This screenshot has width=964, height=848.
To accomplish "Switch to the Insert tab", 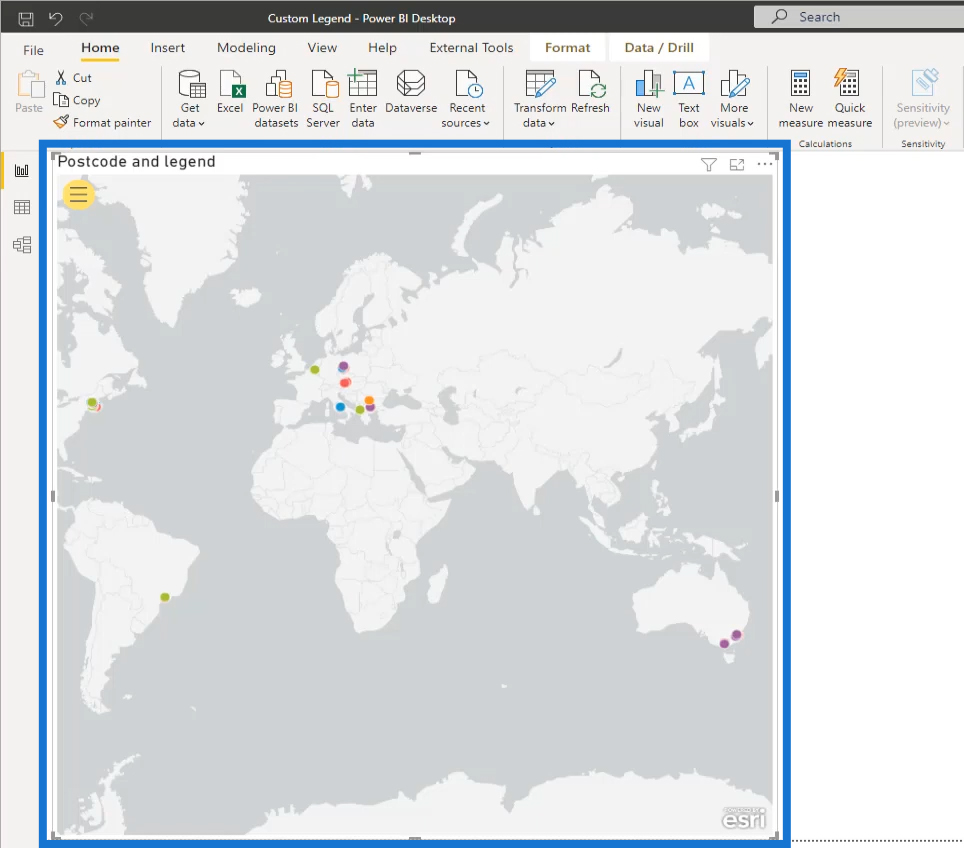I will pos(167,48).
